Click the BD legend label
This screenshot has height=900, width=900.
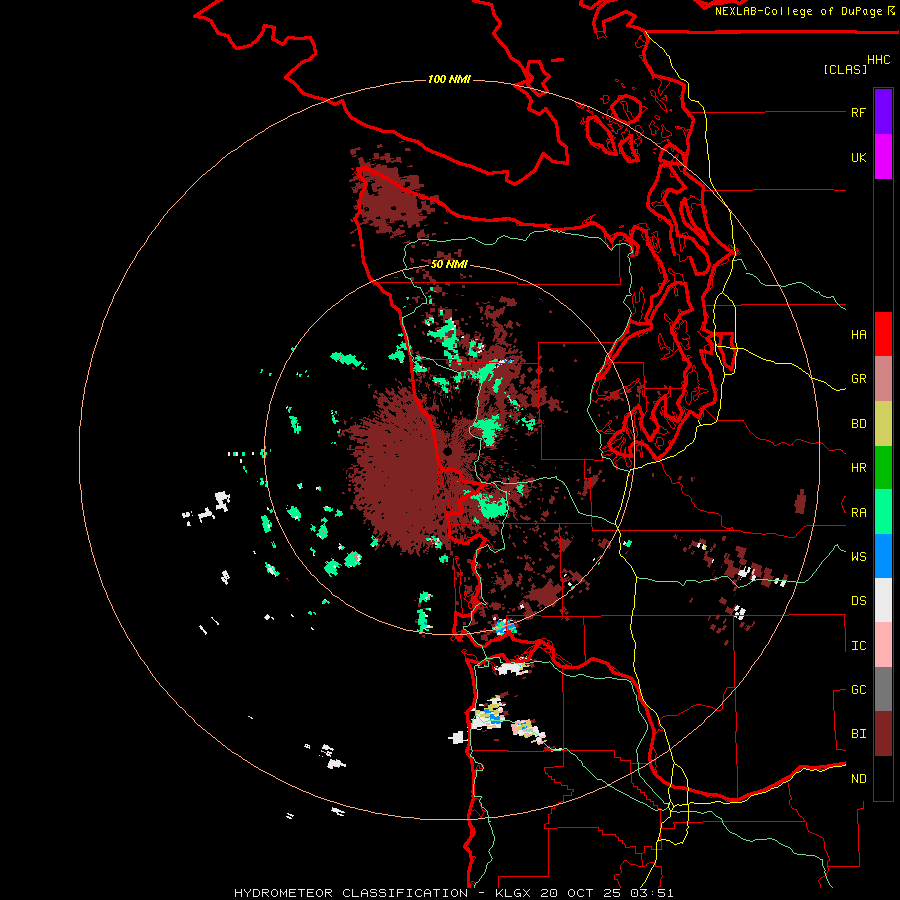pos(858,424)
